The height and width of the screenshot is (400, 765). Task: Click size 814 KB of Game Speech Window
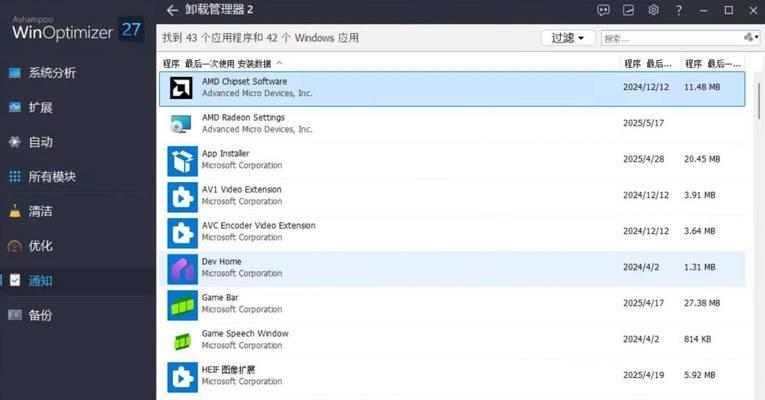pos(697,340)
